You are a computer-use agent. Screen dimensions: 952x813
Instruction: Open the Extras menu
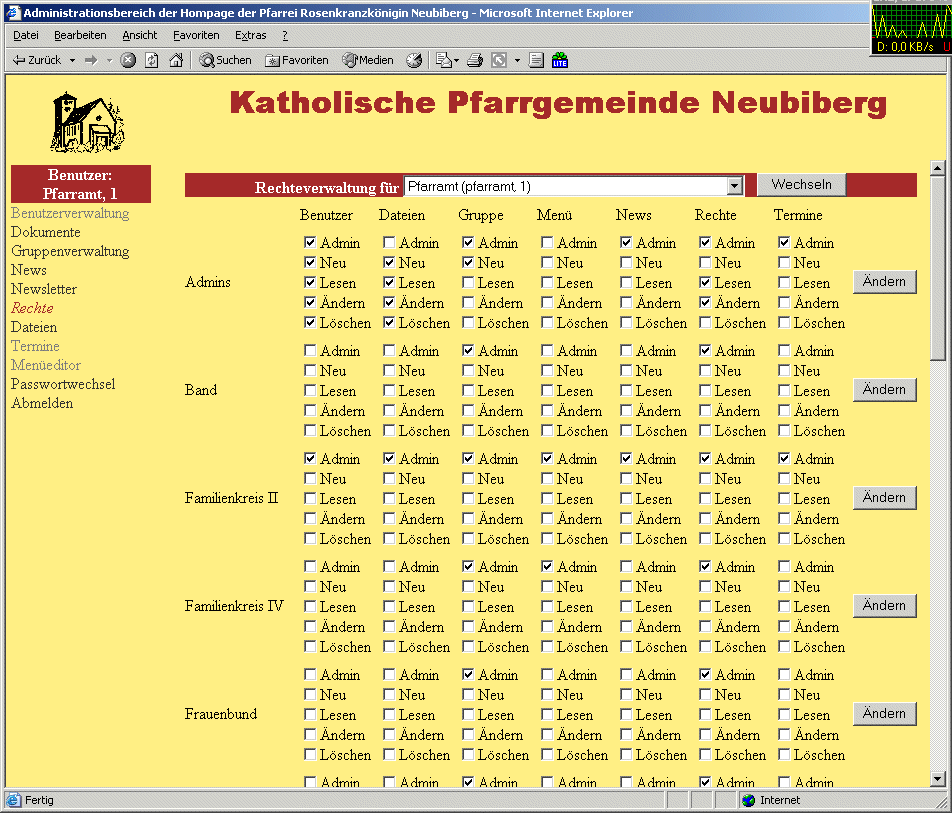click(251, 35)
